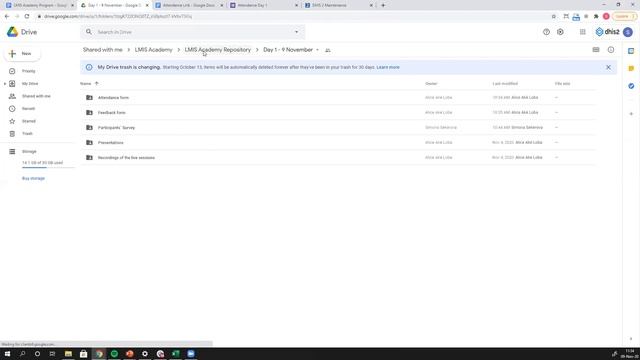Click the shared folder people icon

(x=327, y=50)
